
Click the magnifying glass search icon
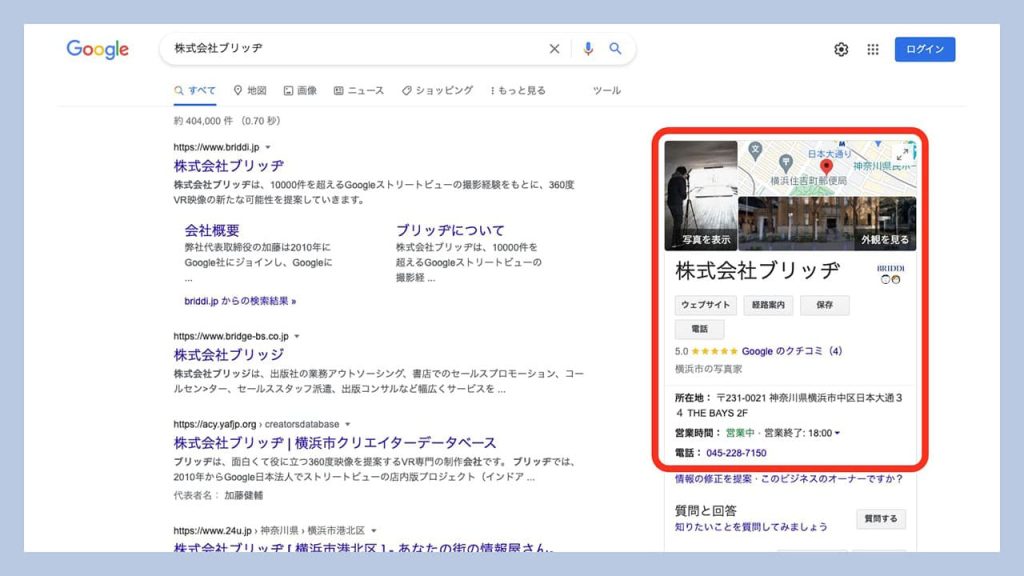[616, 49]
